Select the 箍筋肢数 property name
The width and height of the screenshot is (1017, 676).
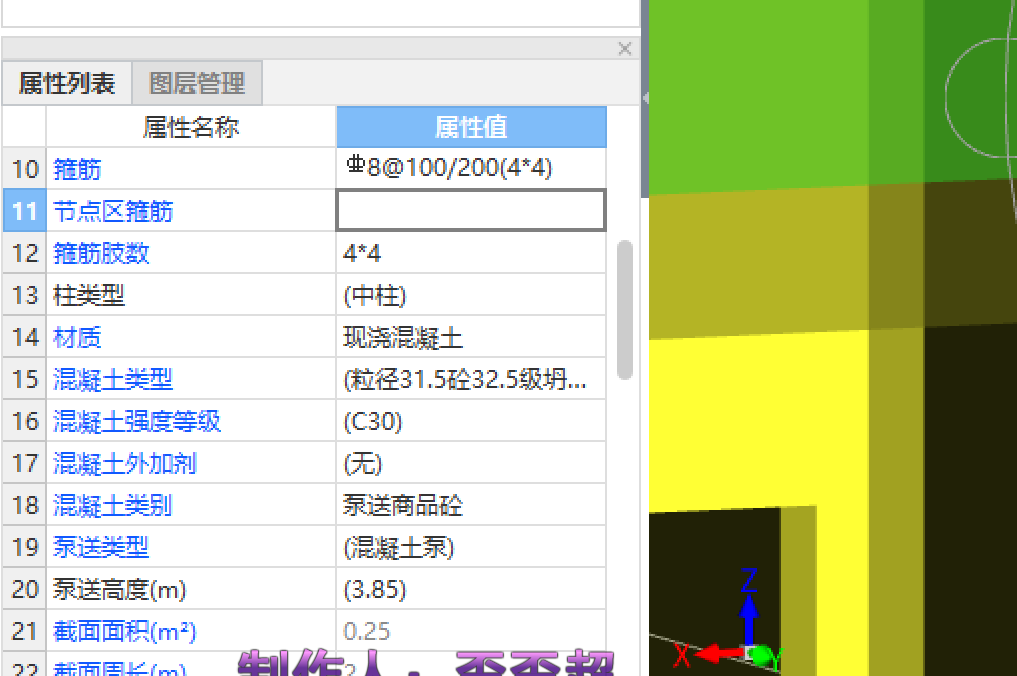tap(101, 253)
